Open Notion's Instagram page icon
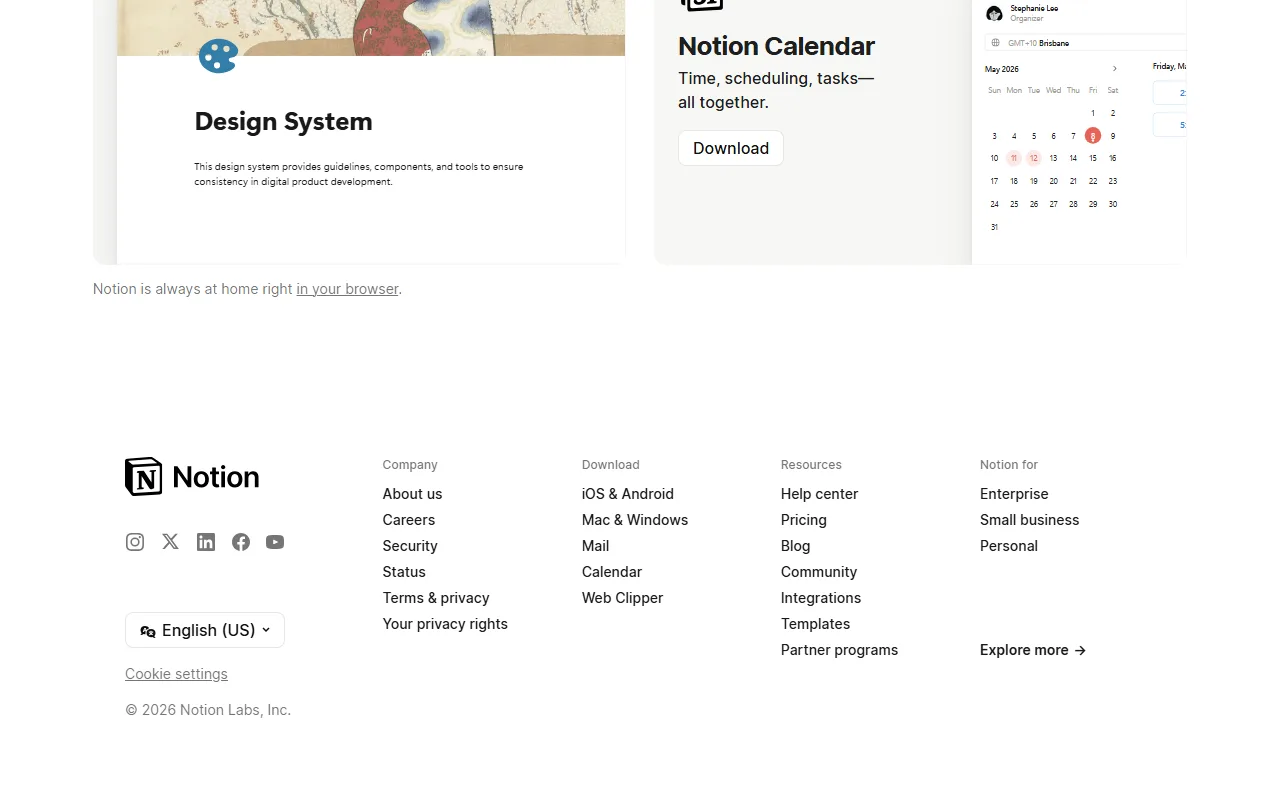Screen dimensions: 1280x800 [x=135, y=542]
